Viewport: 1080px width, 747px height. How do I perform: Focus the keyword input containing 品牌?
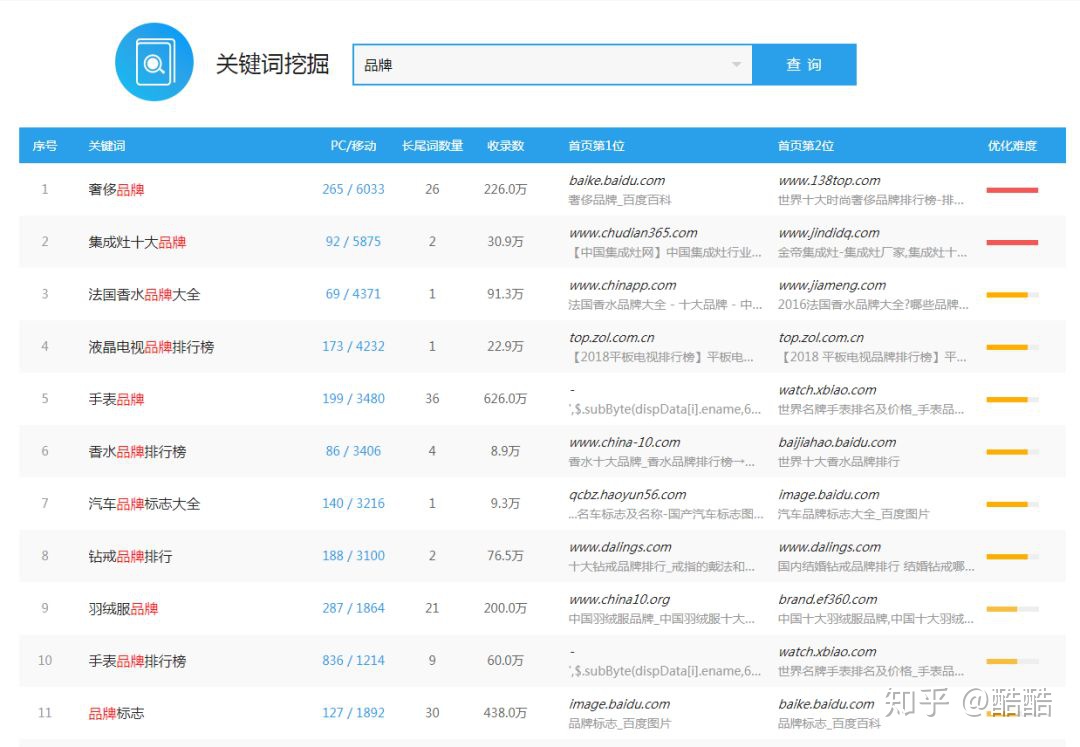pos(552,65)
